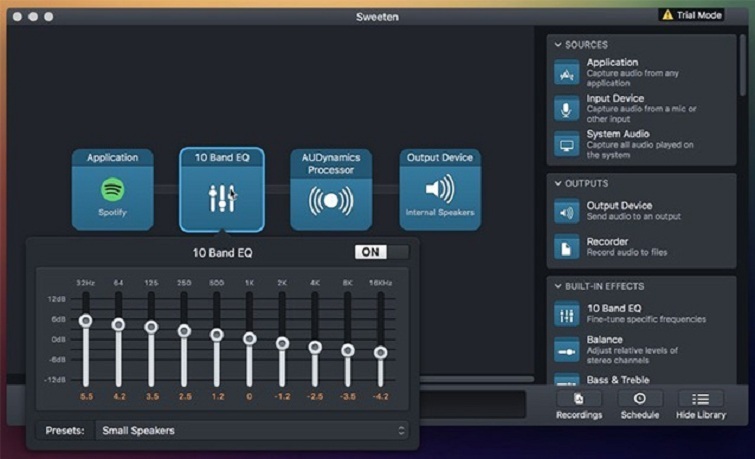Choose the System Audio source icon
Image resolution: width=755 pixels, height=459 pixels.
pos(567,144)
